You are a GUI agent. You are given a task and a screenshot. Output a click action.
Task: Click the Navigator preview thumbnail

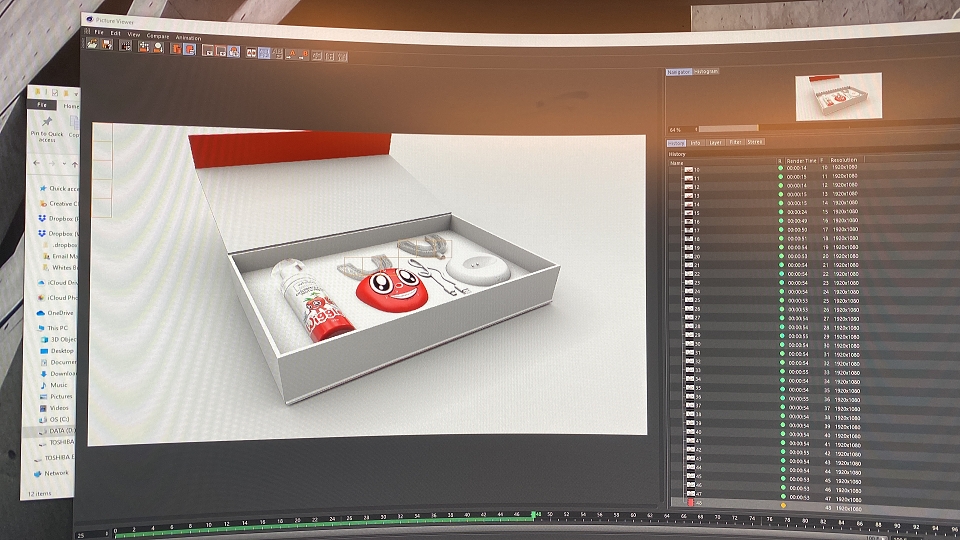pyautogui.click(x=838, y=96)
